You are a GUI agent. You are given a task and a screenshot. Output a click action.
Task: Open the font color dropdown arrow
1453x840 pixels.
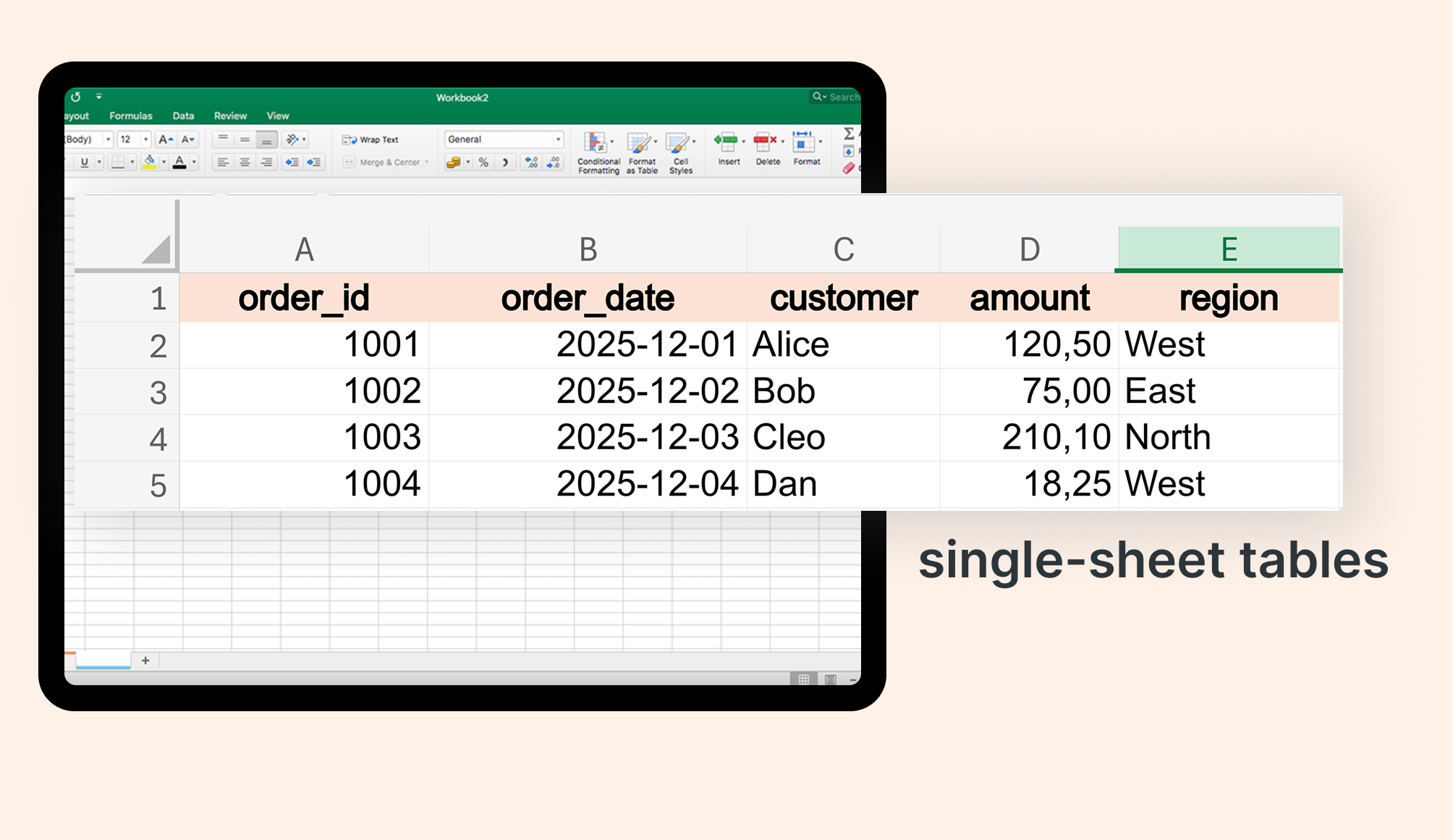(x=195, y=163)
